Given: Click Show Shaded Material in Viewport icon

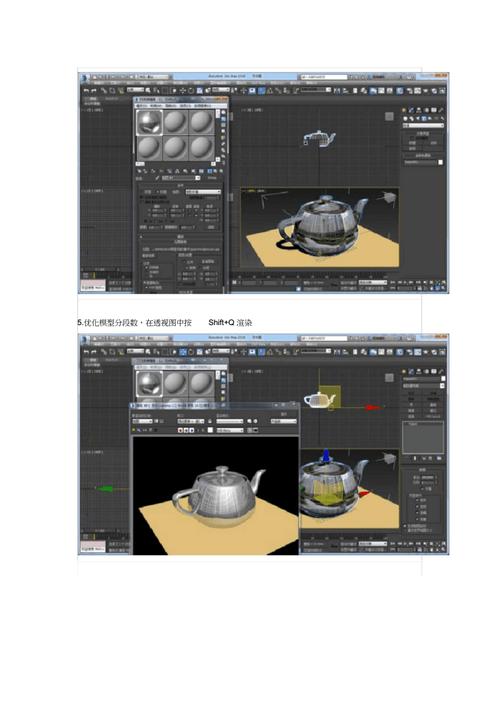Looking at the screenshot, I should [x=202, y=171].
